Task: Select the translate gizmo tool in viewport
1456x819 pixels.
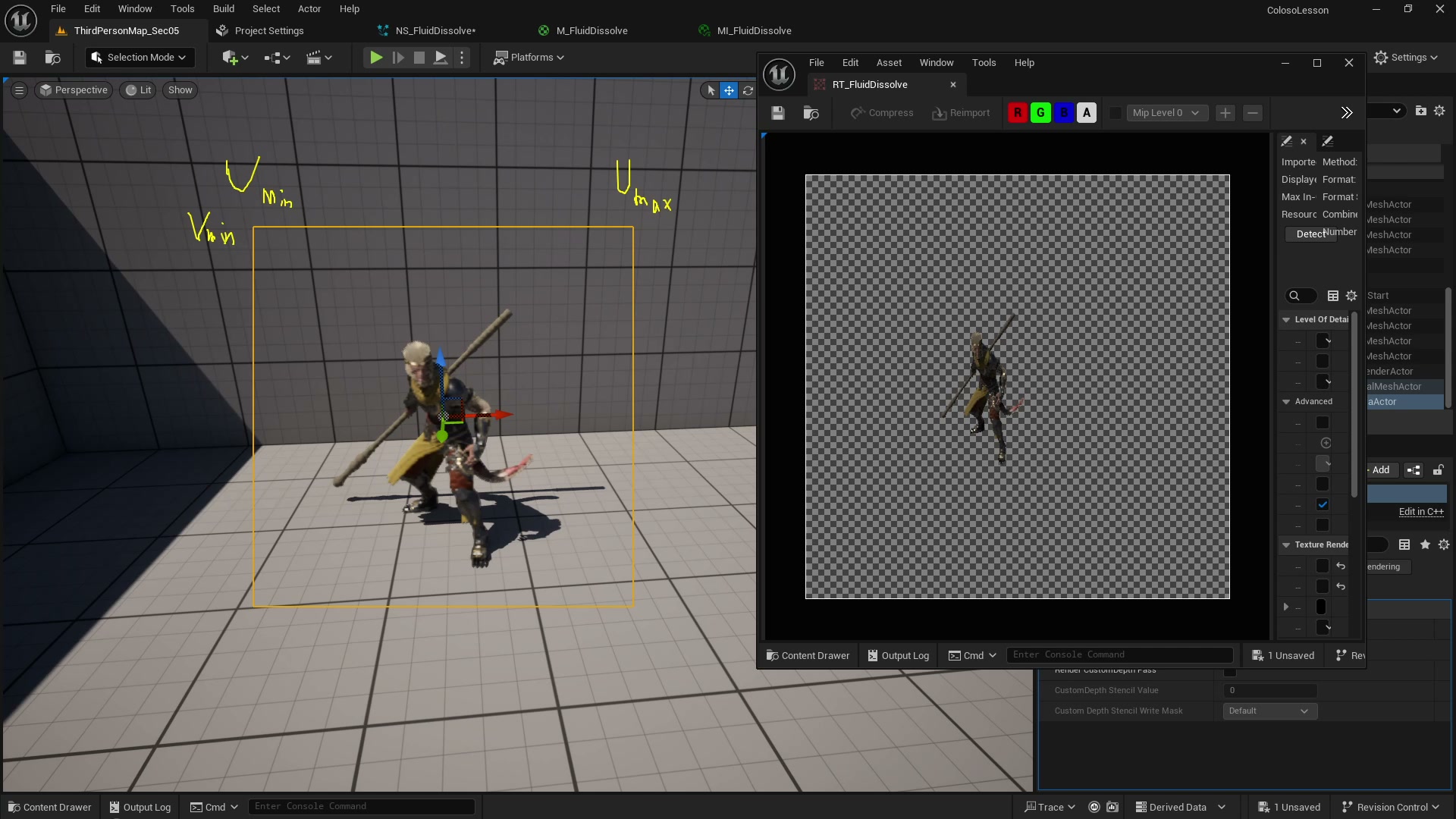Action: point(729,90)
